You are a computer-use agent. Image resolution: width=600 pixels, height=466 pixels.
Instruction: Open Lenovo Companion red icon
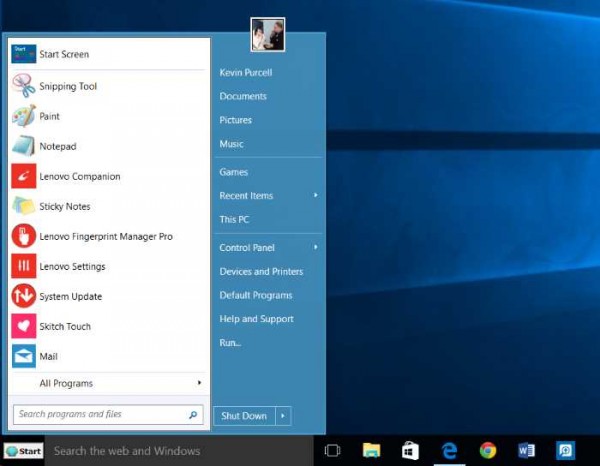point(24,176)
